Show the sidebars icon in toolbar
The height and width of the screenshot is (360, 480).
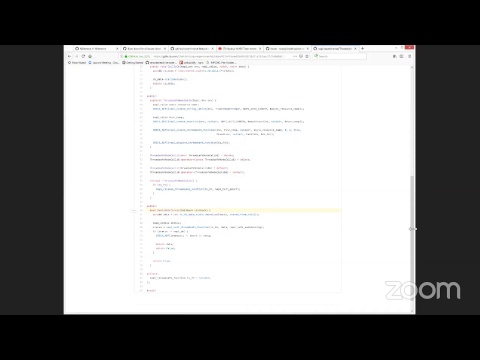coord(402,56)
